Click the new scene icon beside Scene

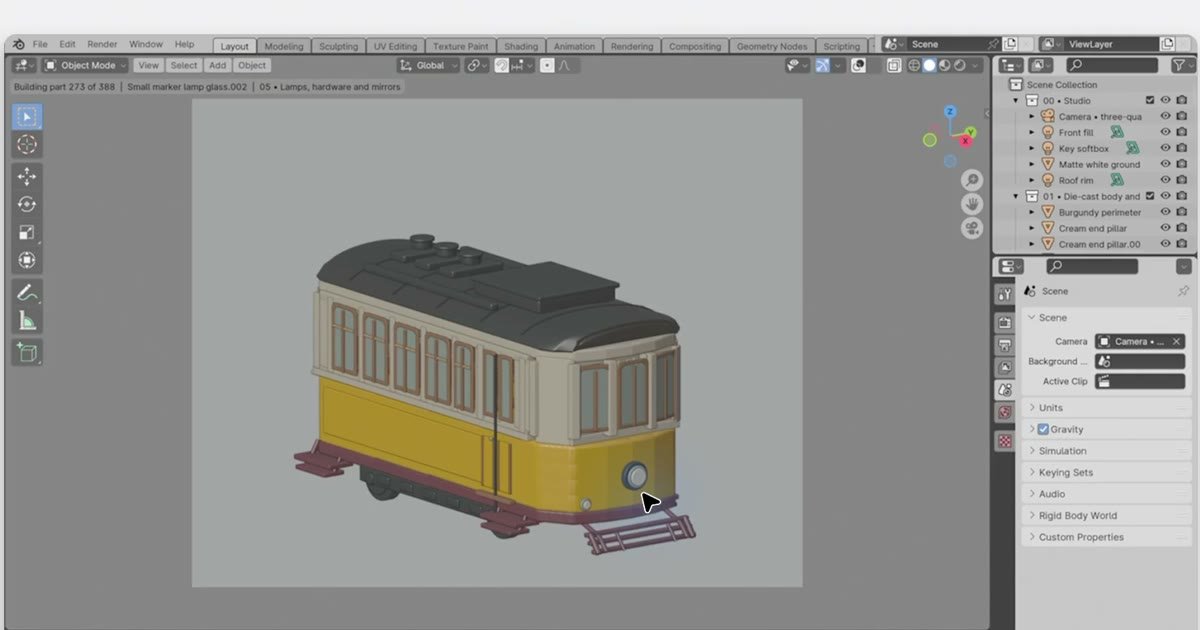pyautogui.click(x=1010, y=44)
